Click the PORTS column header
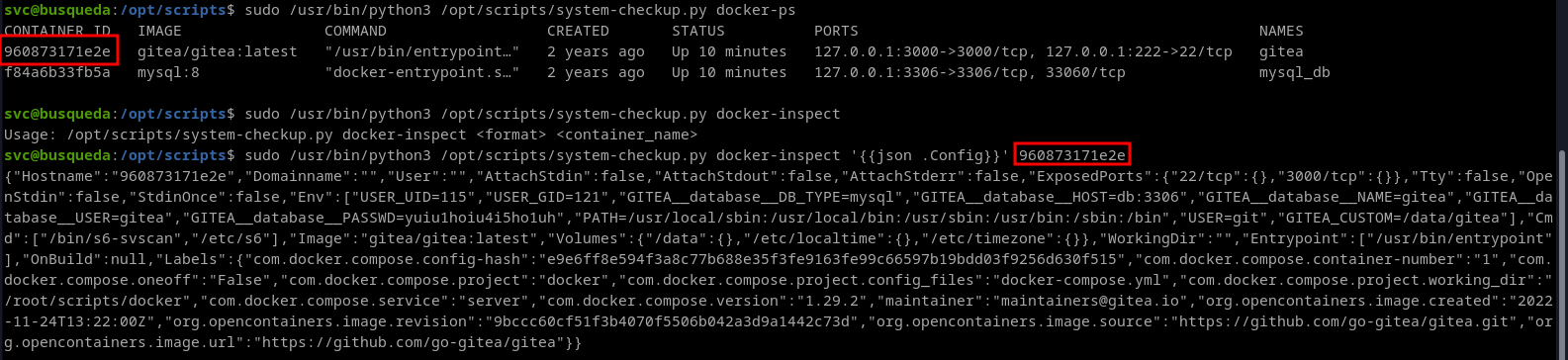 pyautogui.click(x=836, y=31)
